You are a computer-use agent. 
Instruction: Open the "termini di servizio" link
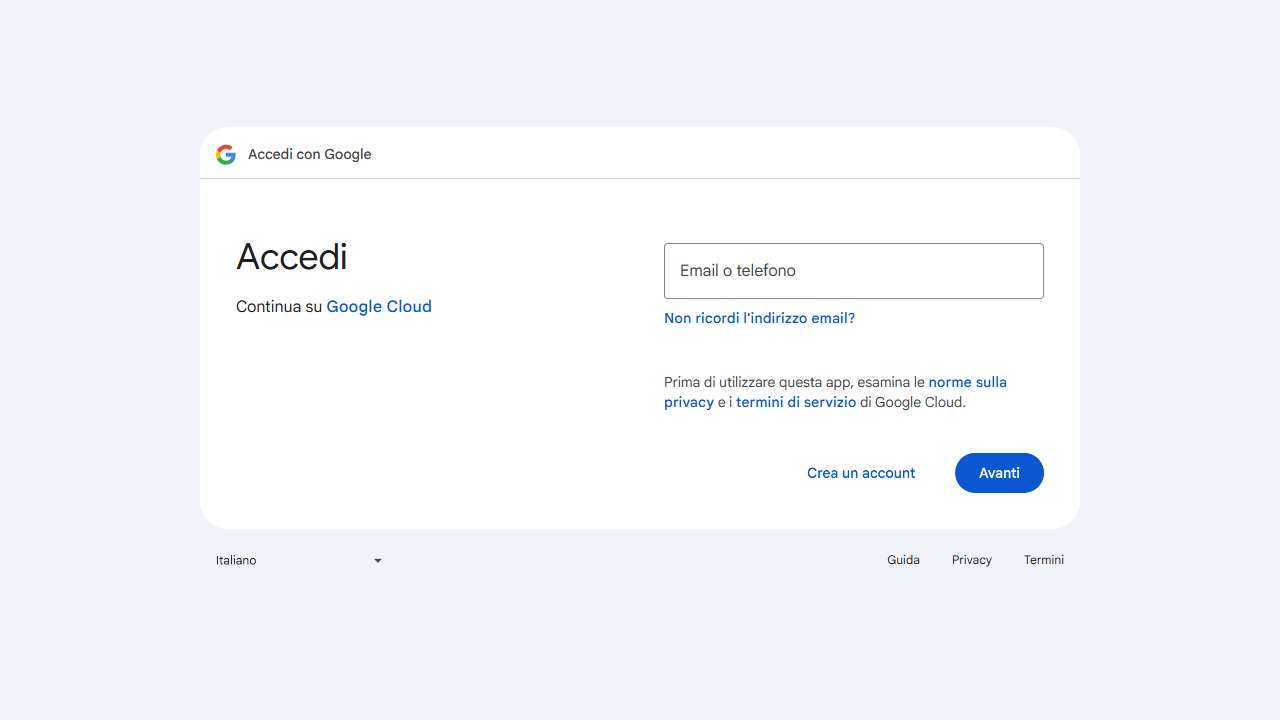(x=796, y=402)
